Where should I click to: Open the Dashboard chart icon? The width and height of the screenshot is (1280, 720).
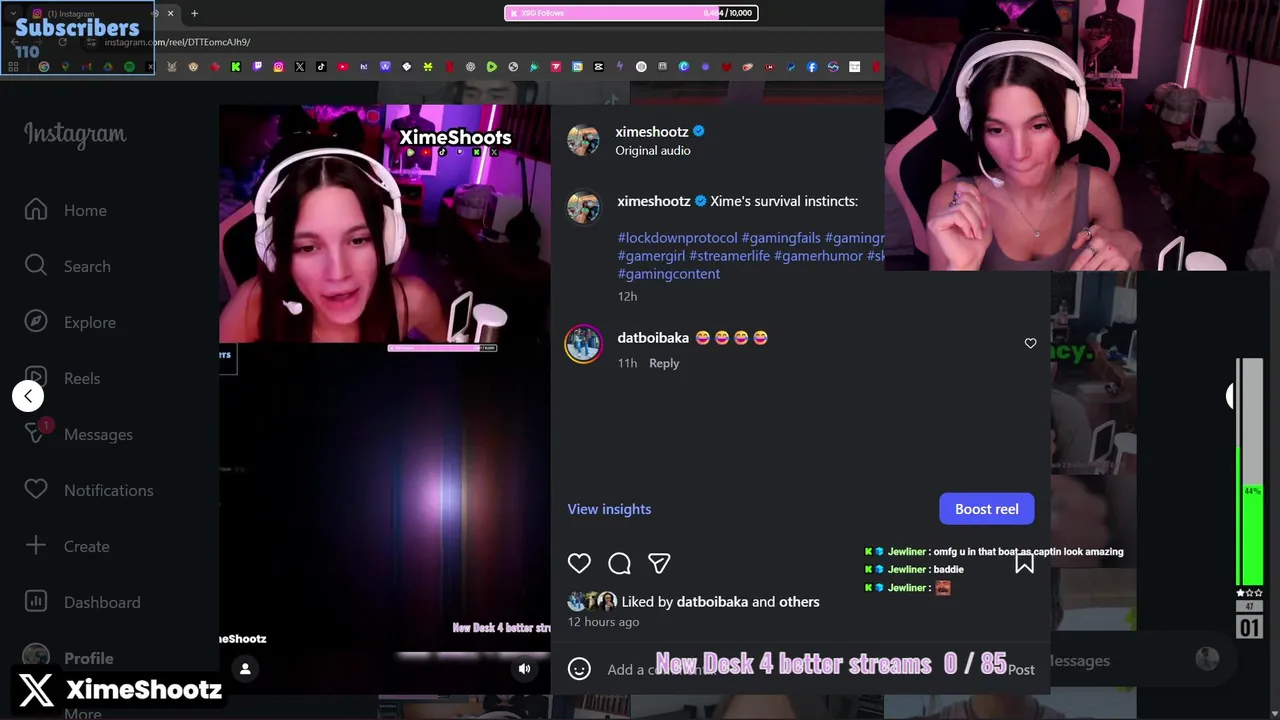click(36, 602)
